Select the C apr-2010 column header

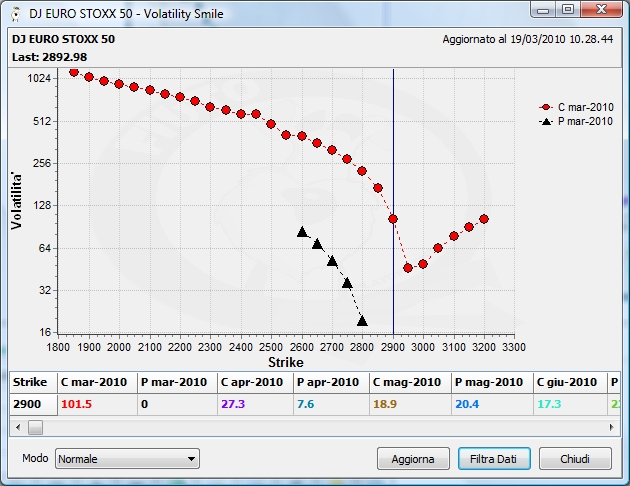(256, 382)
